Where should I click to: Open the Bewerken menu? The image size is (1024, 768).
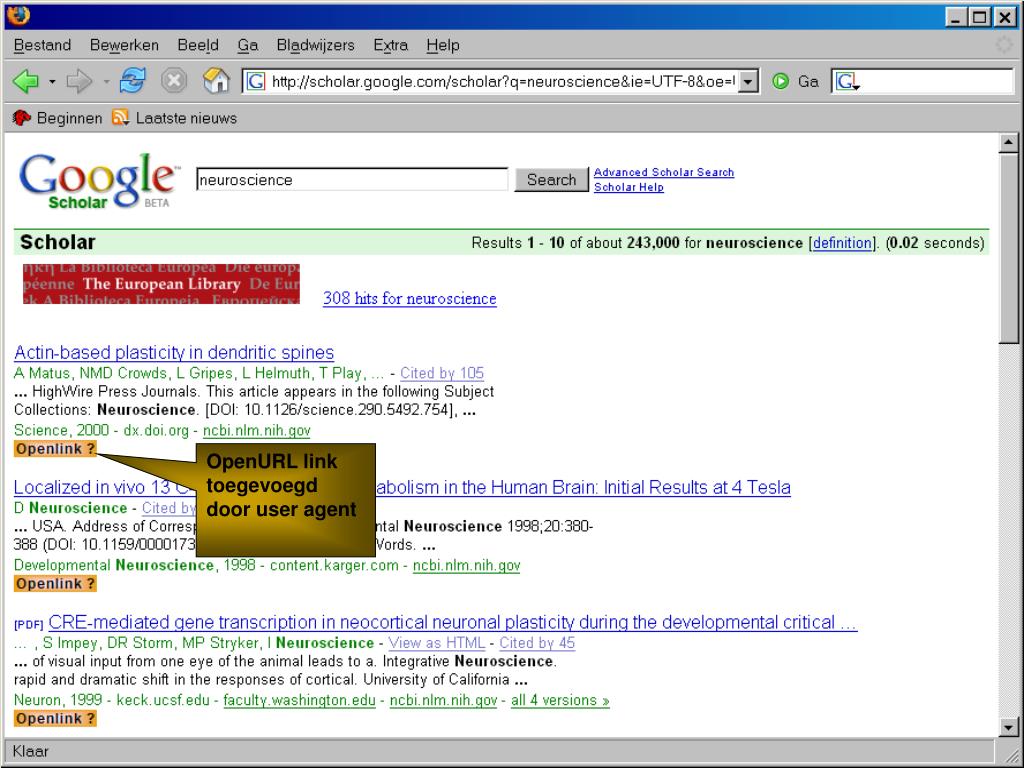[x=124, y=45]
